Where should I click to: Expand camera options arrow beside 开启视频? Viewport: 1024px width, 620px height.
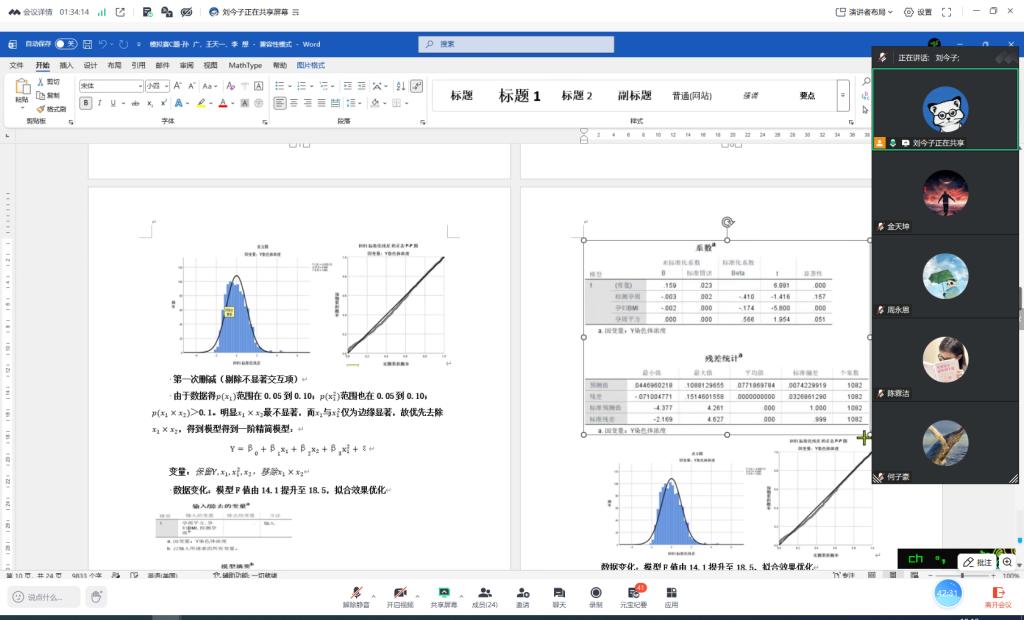[417, 596]
